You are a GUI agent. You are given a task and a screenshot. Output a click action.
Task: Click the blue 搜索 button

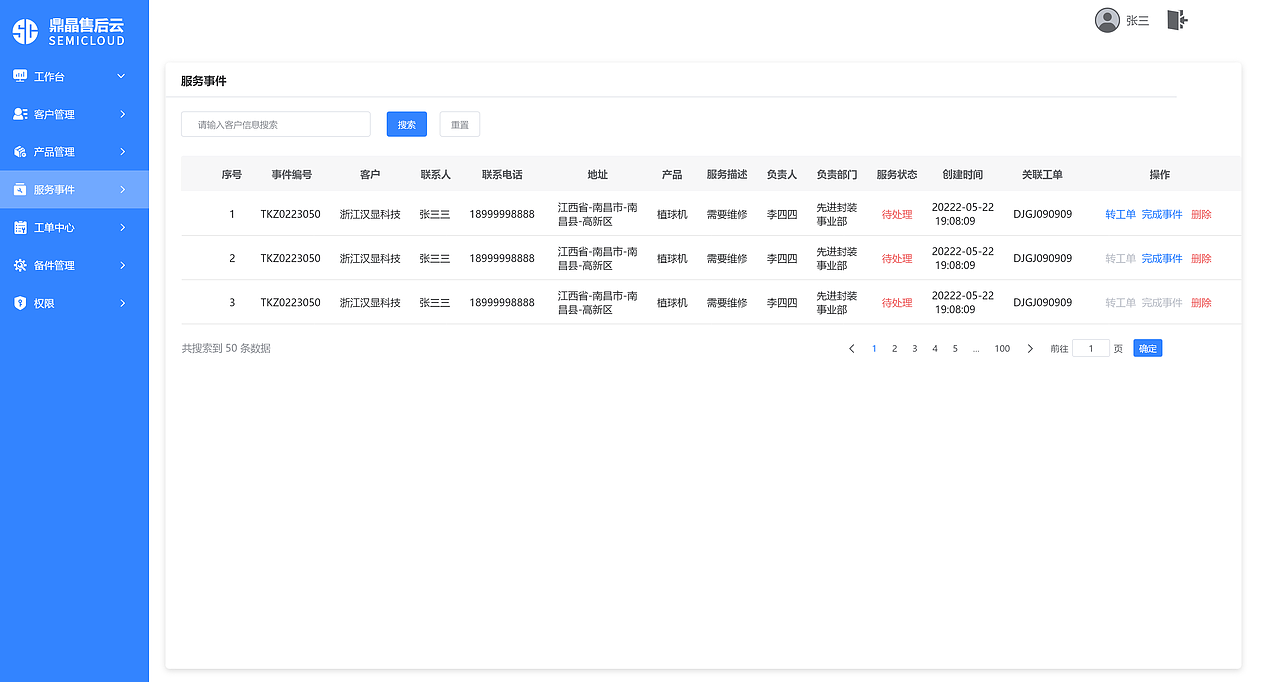407,124
